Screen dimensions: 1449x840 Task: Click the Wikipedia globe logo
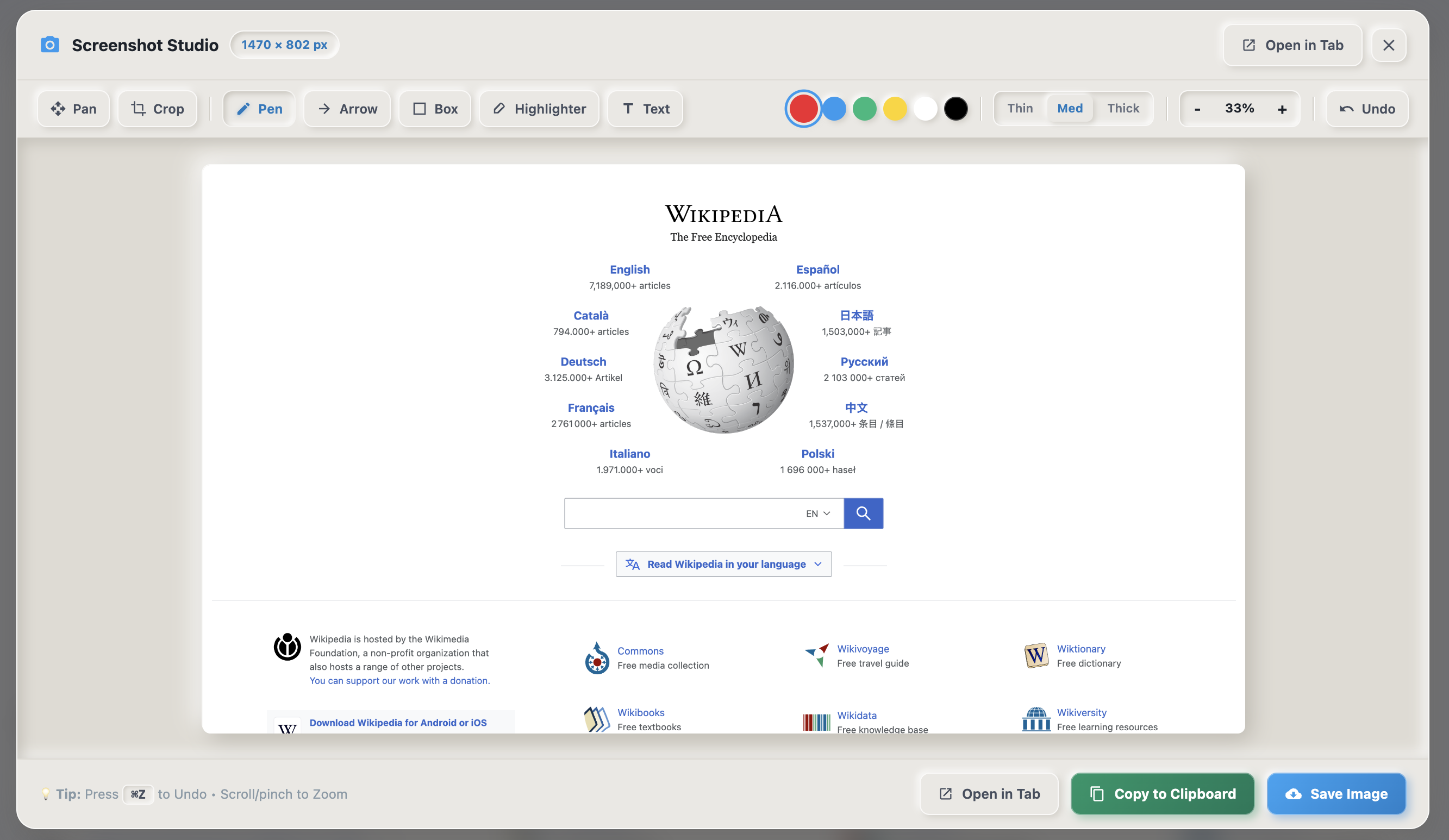724,369
